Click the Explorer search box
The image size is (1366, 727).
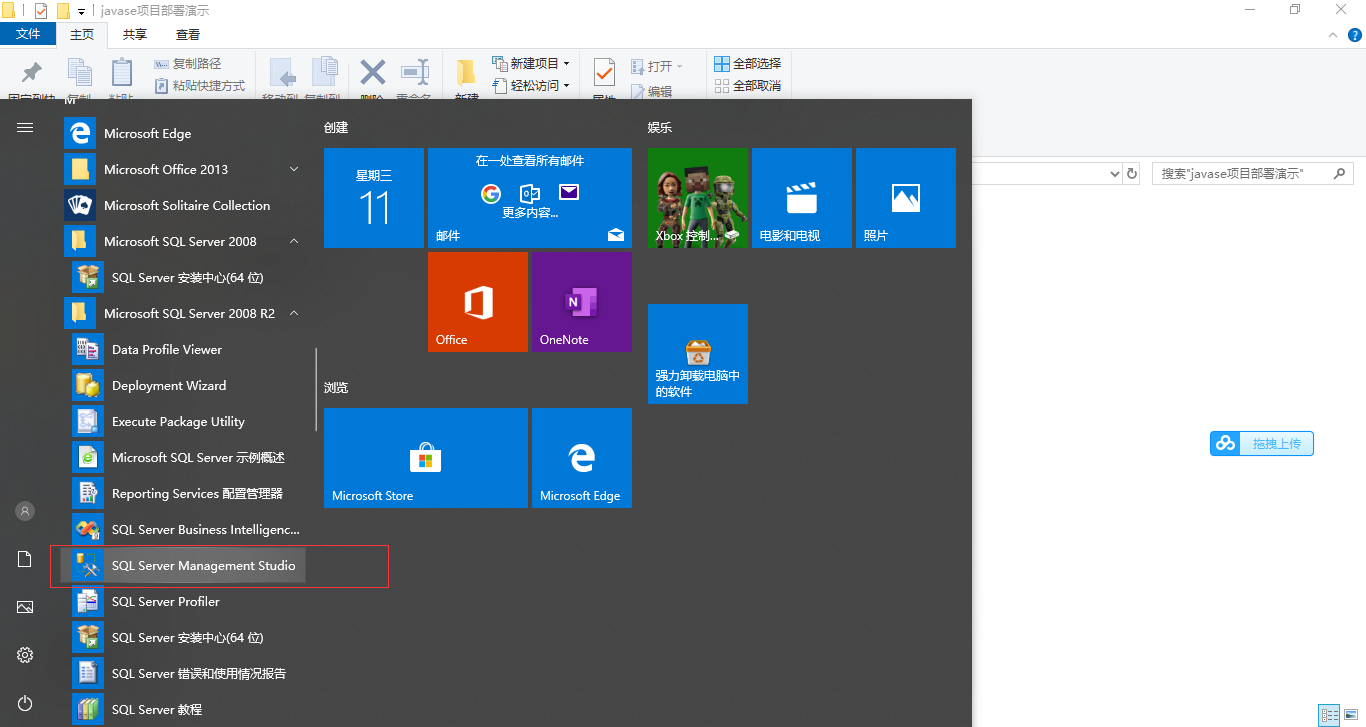tap(1253, 173)
